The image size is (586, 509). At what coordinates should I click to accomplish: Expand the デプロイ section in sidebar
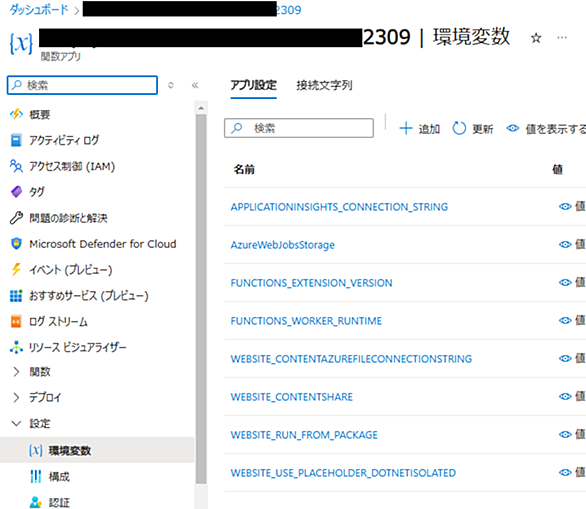click(x=16, y=398)
